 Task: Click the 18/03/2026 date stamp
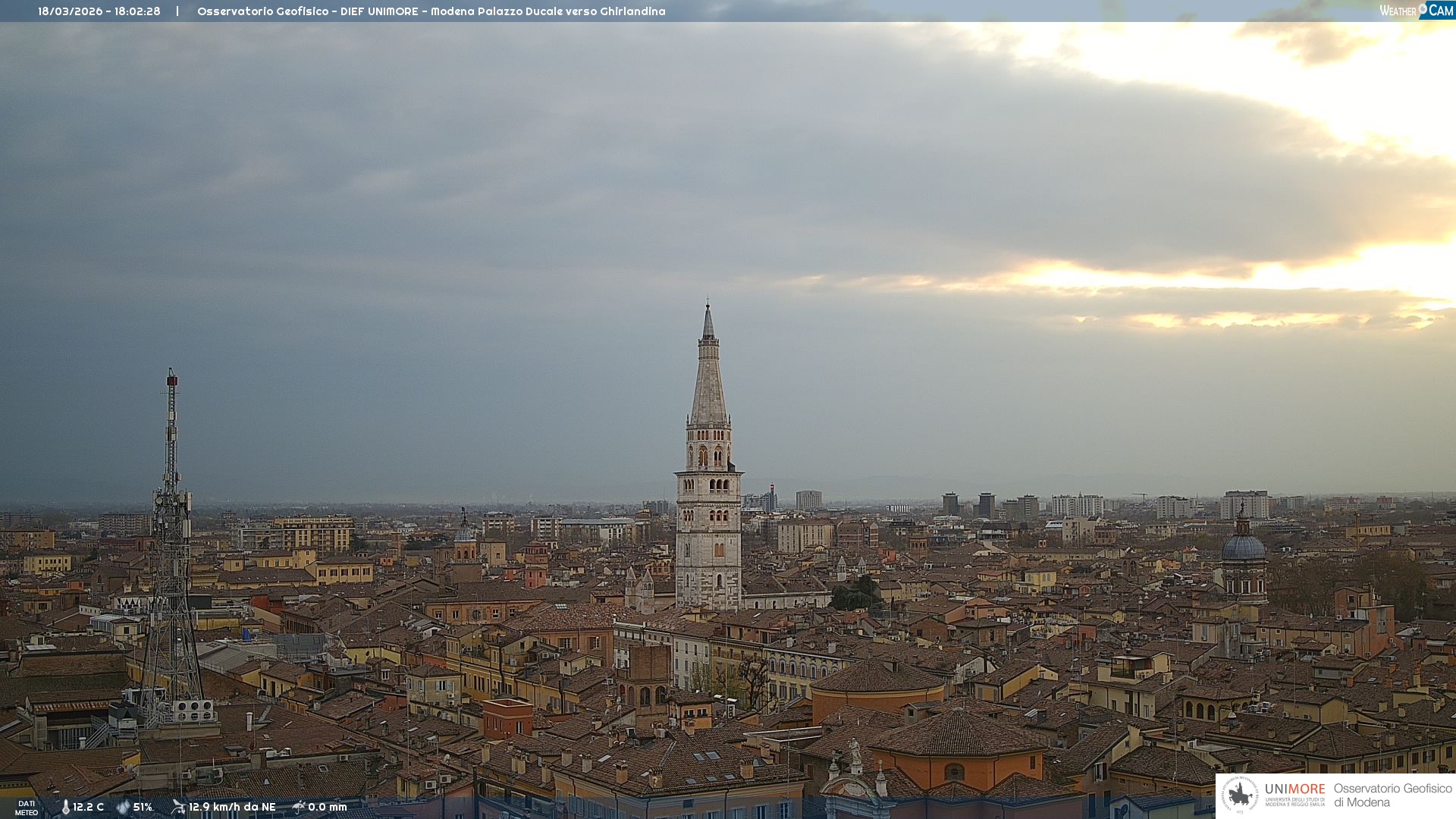point(71,11)
